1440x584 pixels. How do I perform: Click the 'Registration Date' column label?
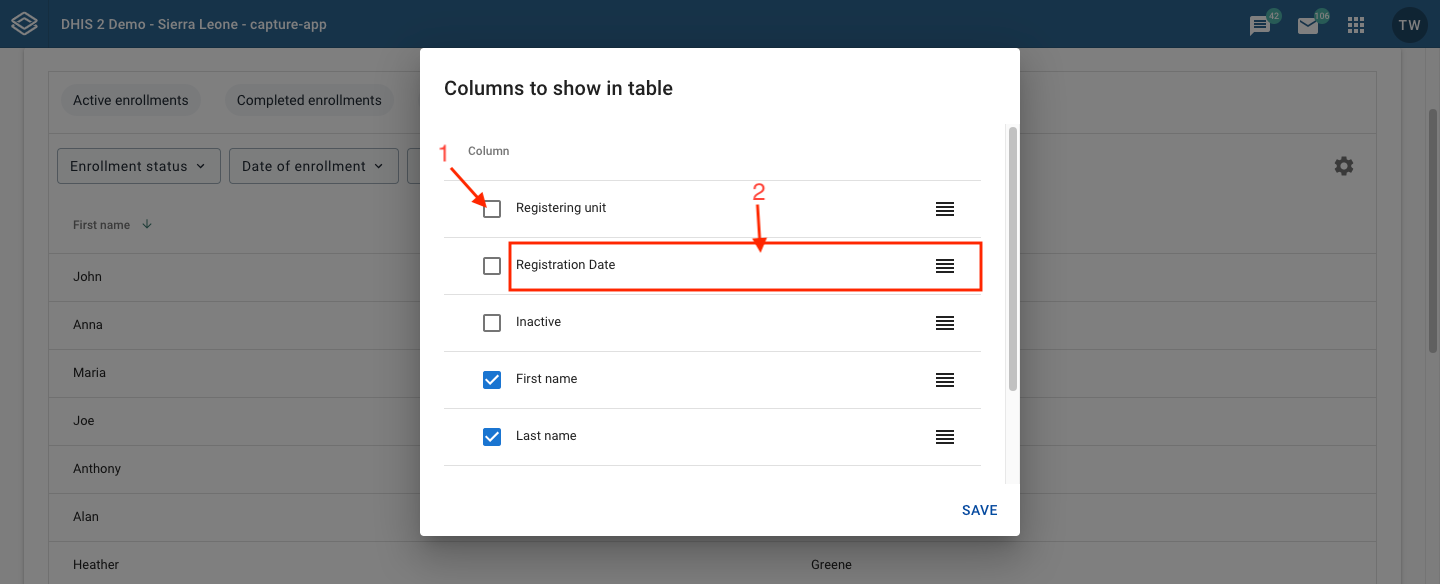pyautogui.click(x=566, y=265)
